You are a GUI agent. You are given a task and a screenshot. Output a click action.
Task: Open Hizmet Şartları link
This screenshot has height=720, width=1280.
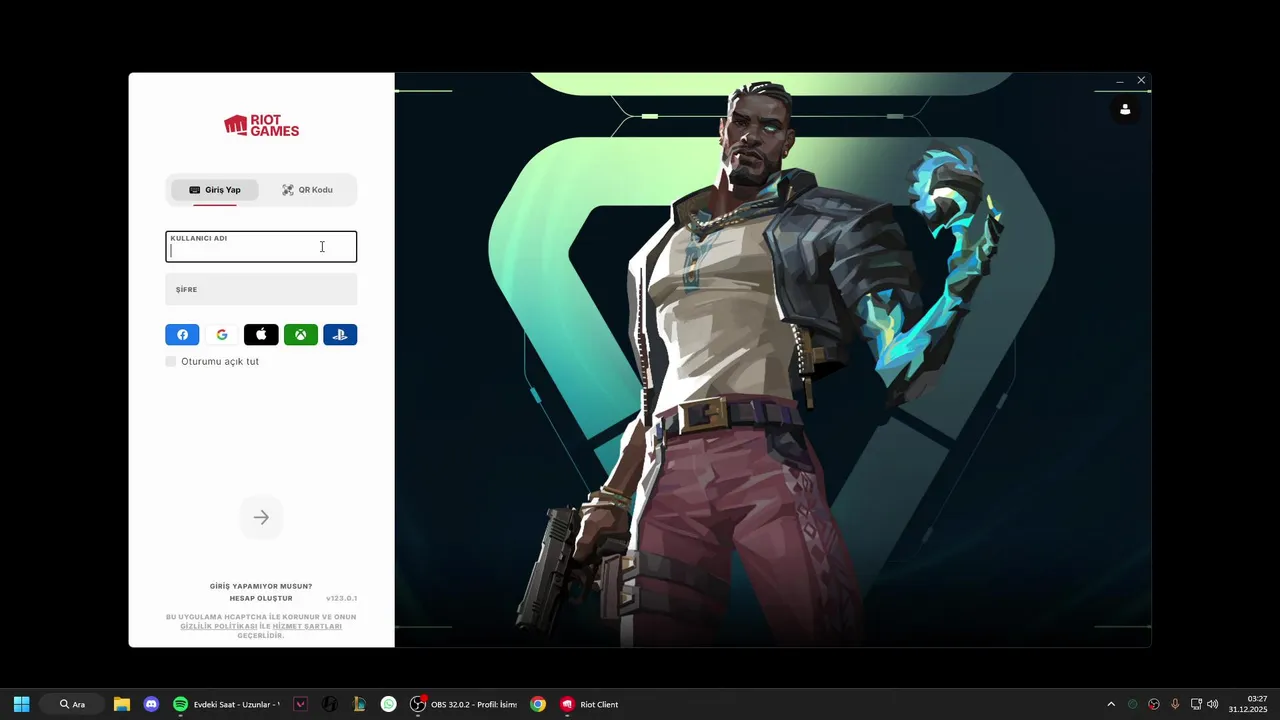(307, 626)
